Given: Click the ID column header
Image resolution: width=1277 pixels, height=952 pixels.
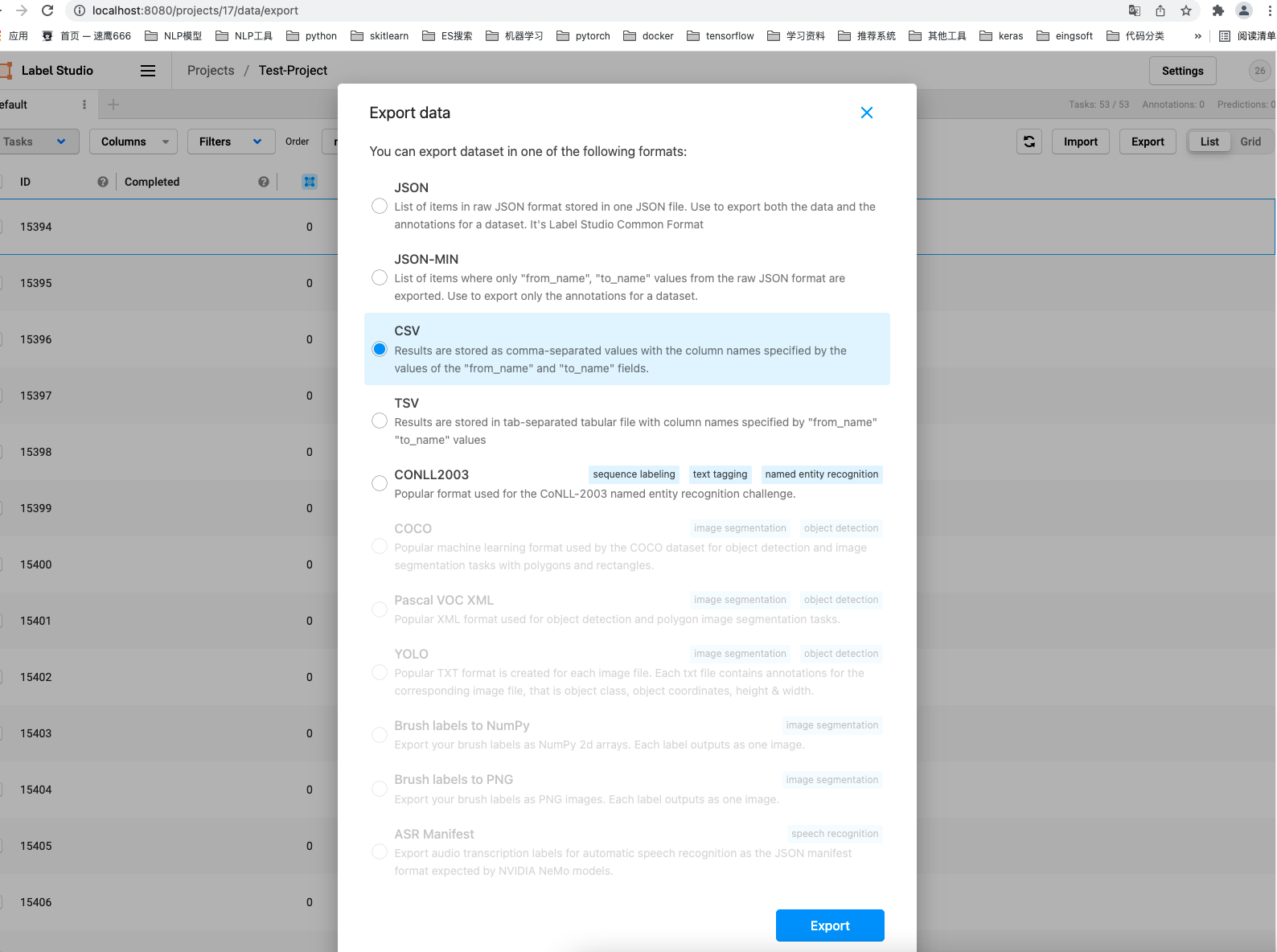Looking at the screenshot, I should pyautogui.click(x=25, y=182).
